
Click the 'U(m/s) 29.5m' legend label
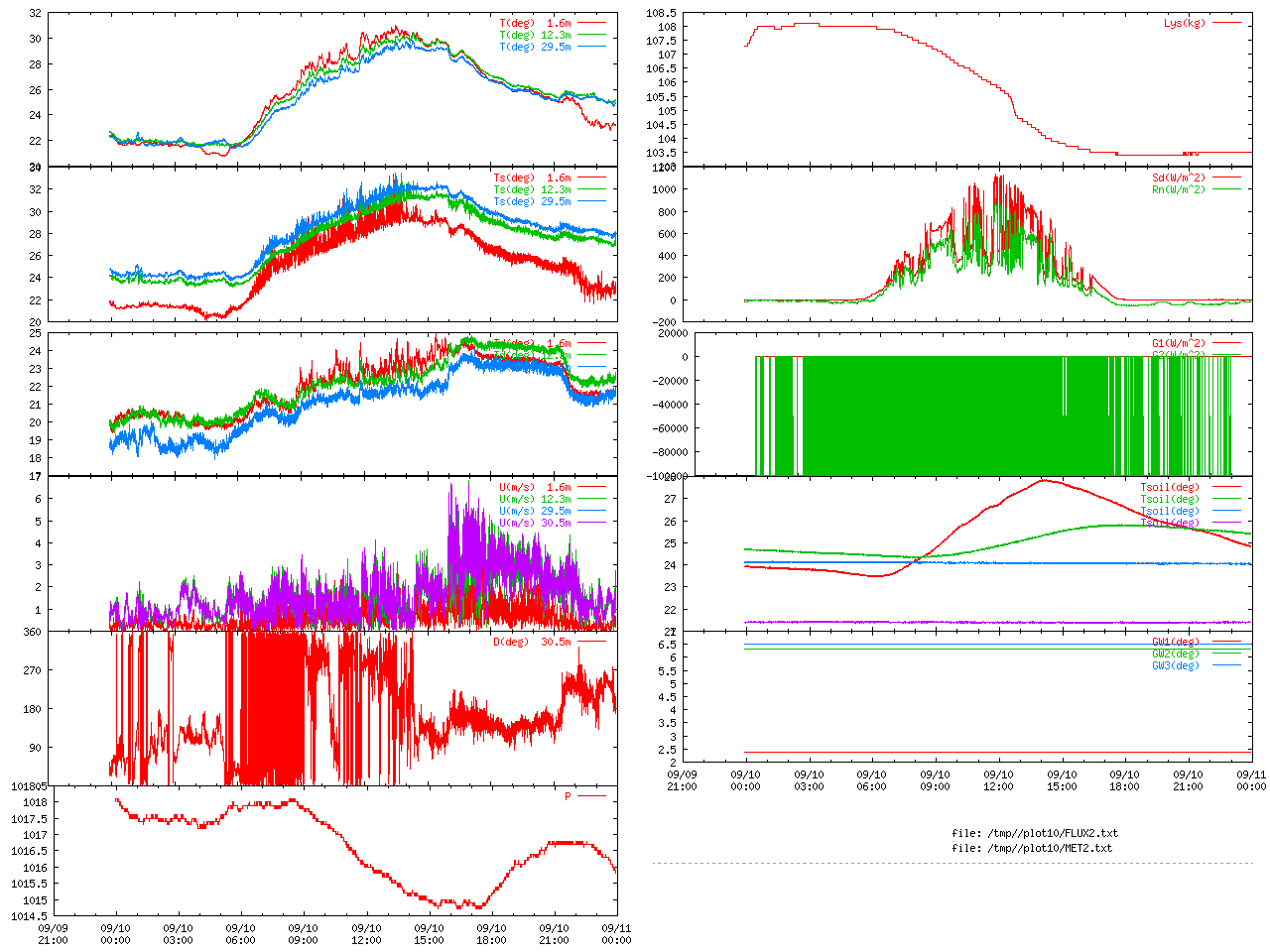click(535, 512)
